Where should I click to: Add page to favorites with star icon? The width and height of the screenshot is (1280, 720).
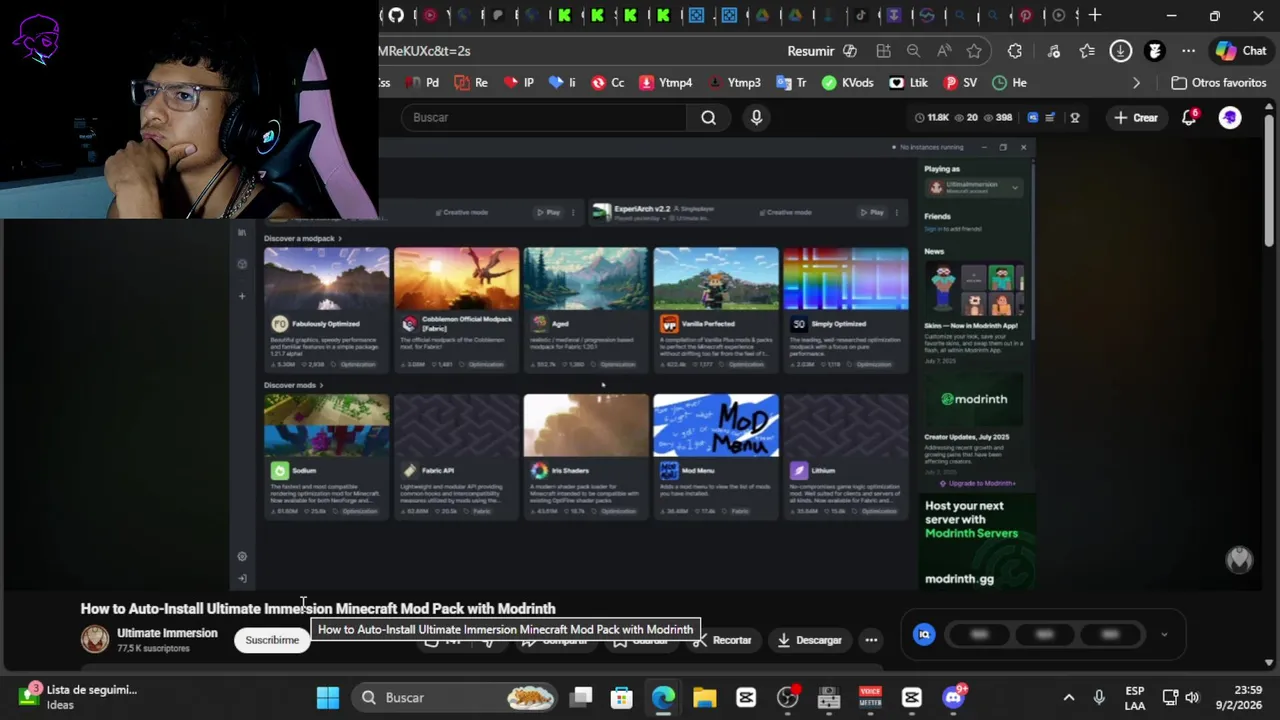coord(974,51)
